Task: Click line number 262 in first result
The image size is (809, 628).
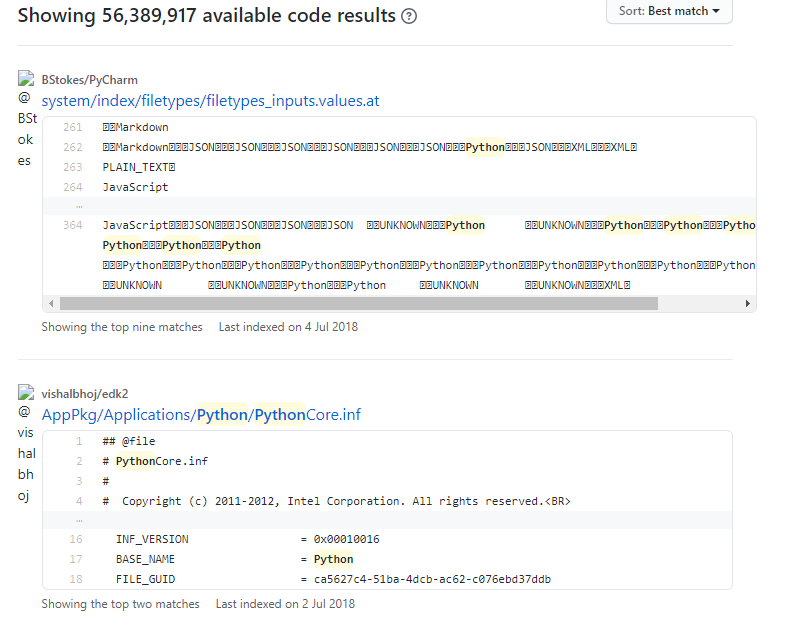Action: pyautogui.click(x=73, y=148)
